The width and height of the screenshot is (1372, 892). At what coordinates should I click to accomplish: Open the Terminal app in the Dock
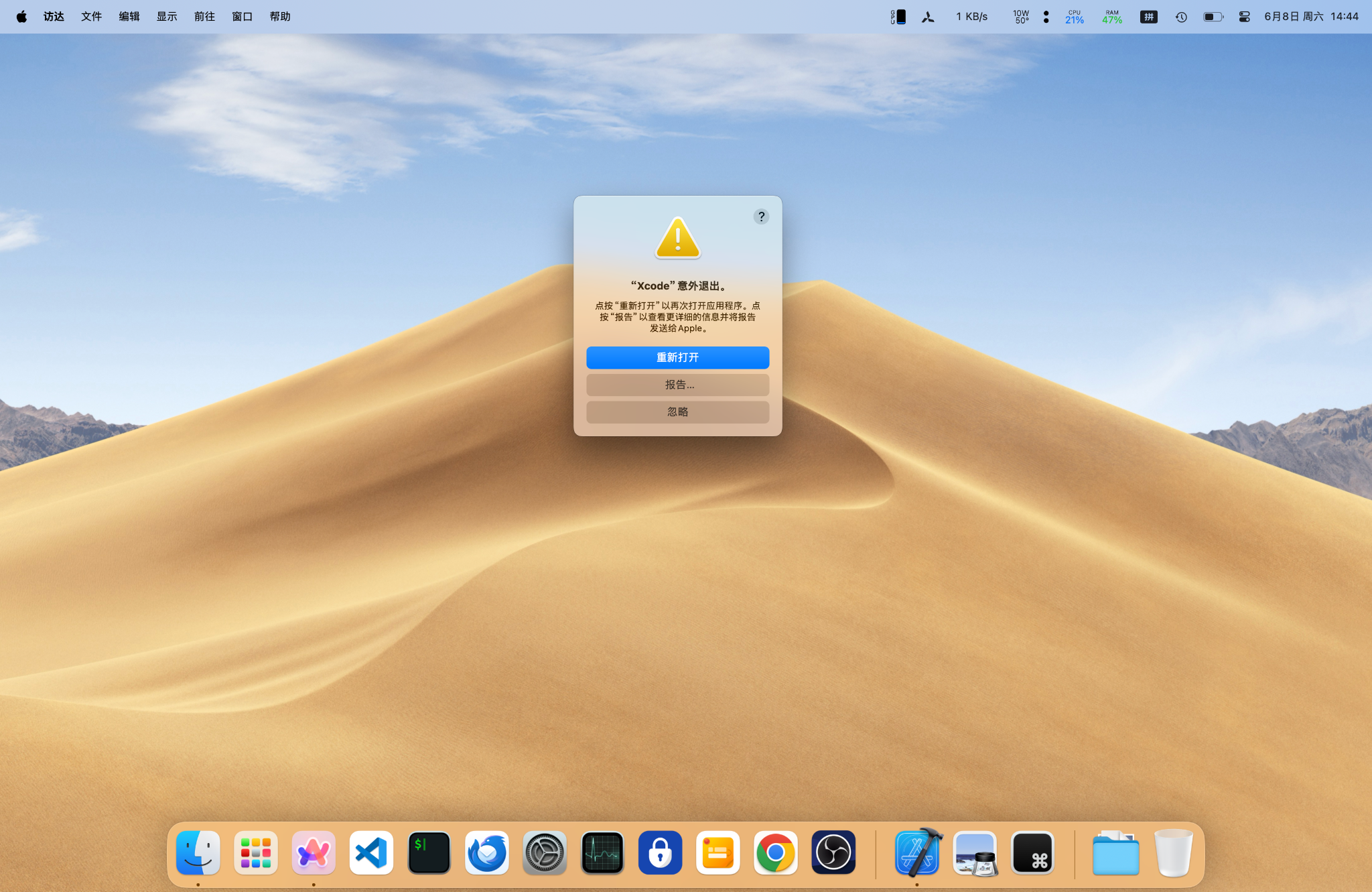tap(429, 852)
